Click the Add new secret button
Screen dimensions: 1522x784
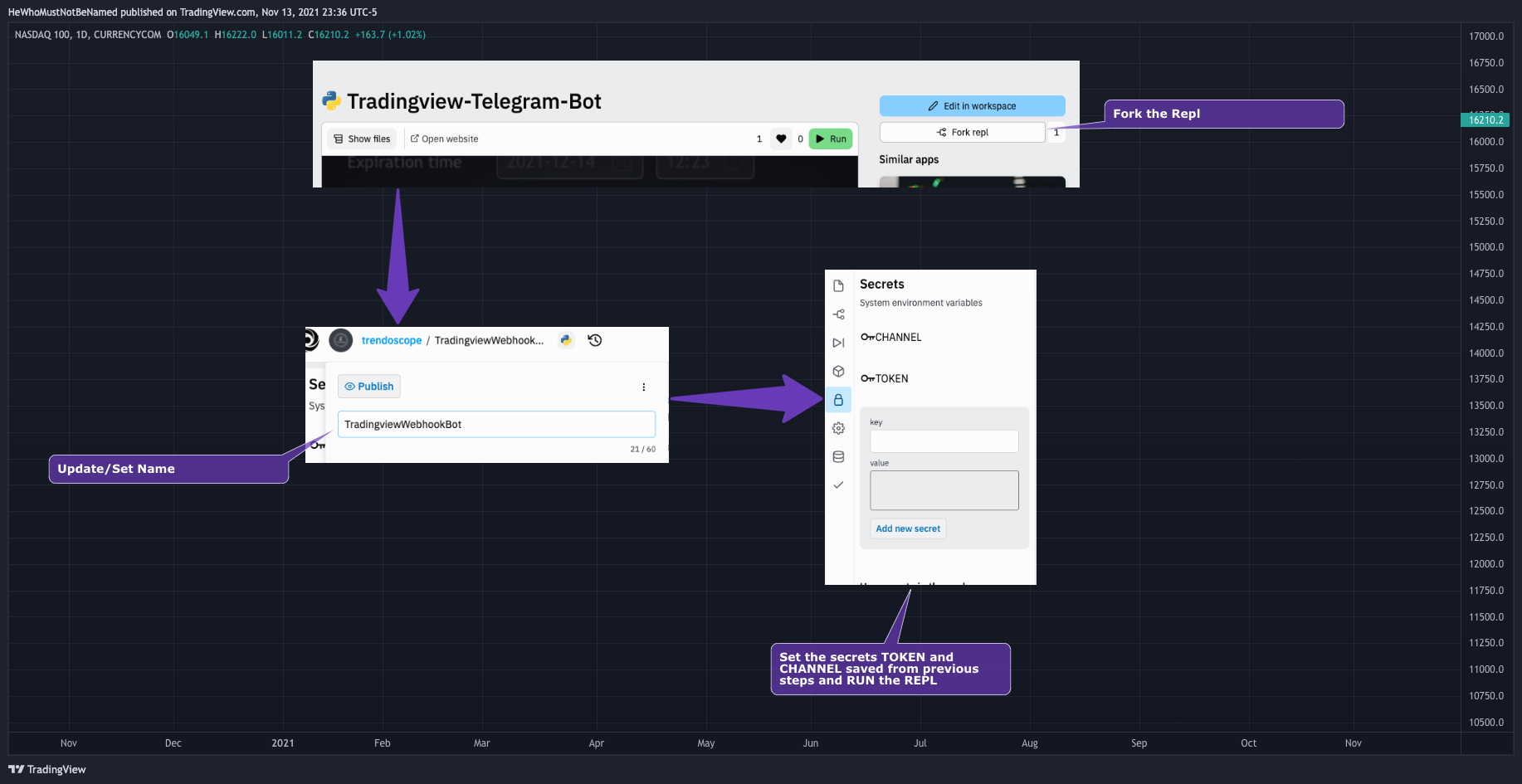909,528
